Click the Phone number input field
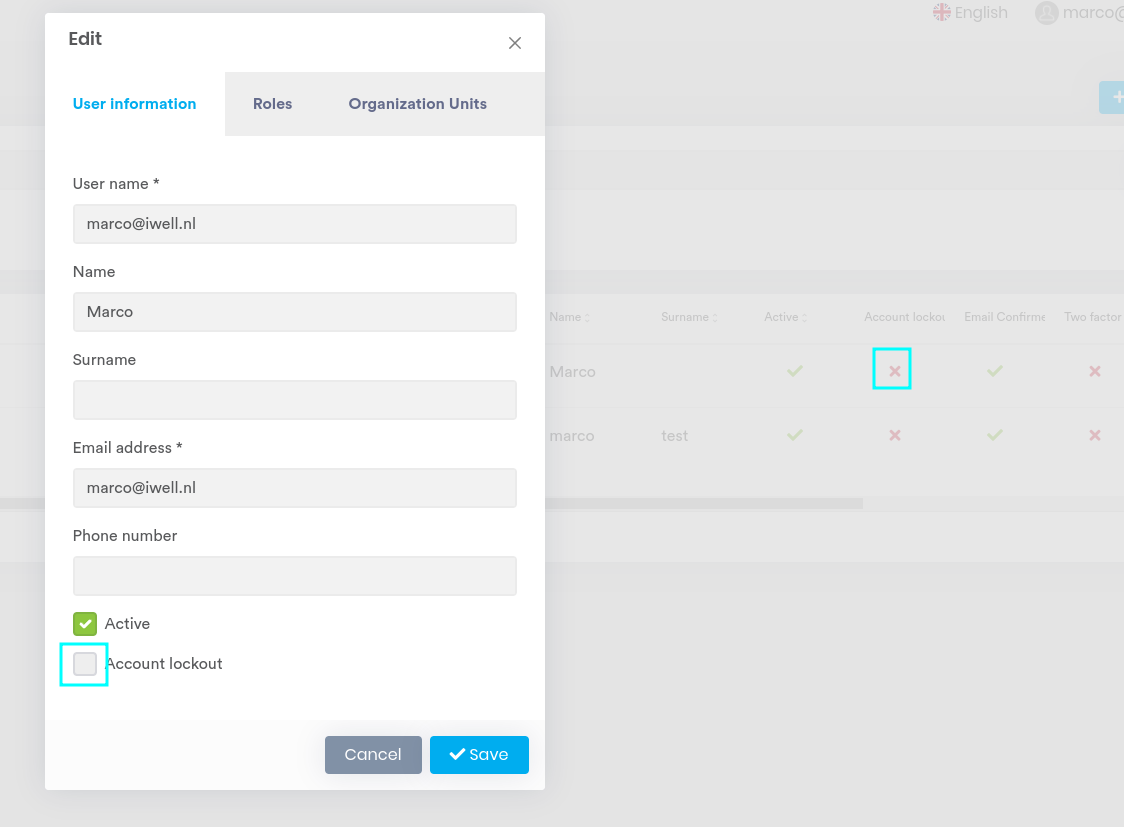 tap(294, 575)
